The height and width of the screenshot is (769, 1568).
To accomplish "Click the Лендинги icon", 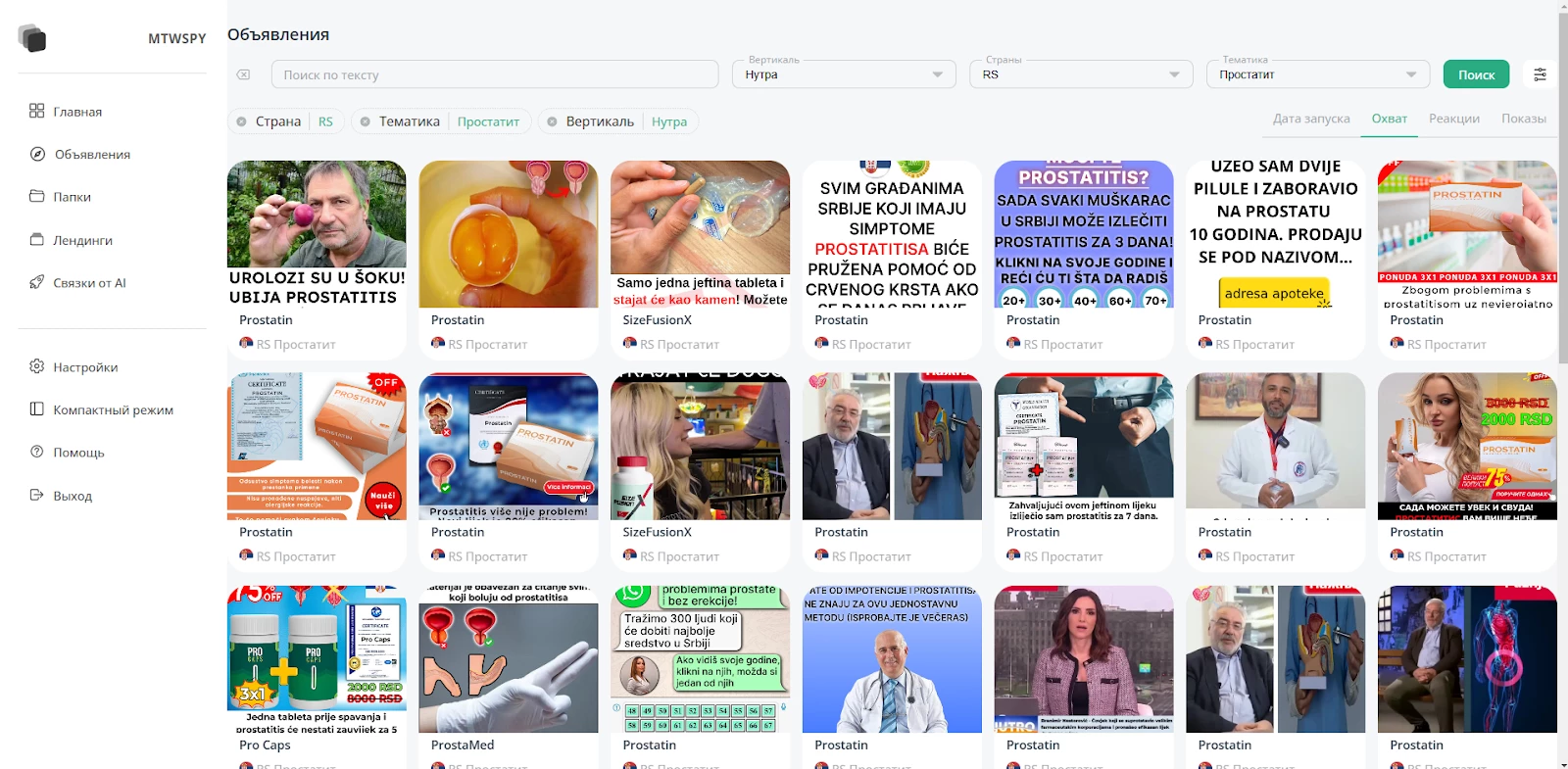I will 37,239.
